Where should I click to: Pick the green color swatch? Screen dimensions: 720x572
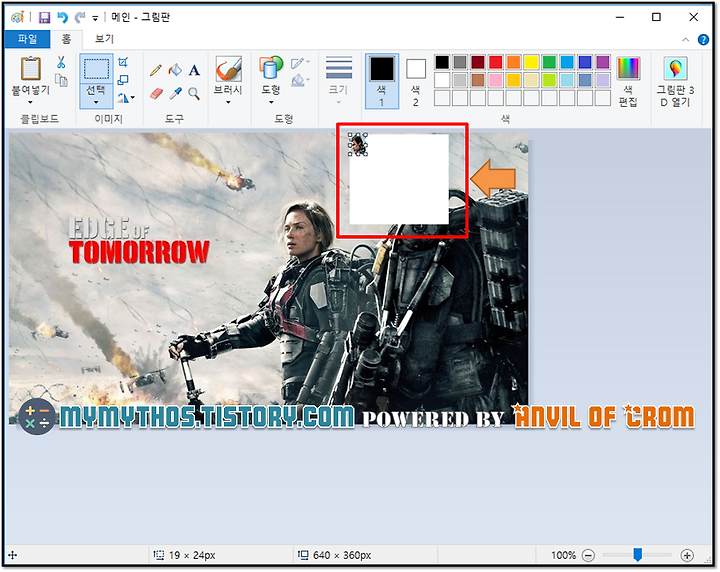pyautogui.click(x=549, y=62)
